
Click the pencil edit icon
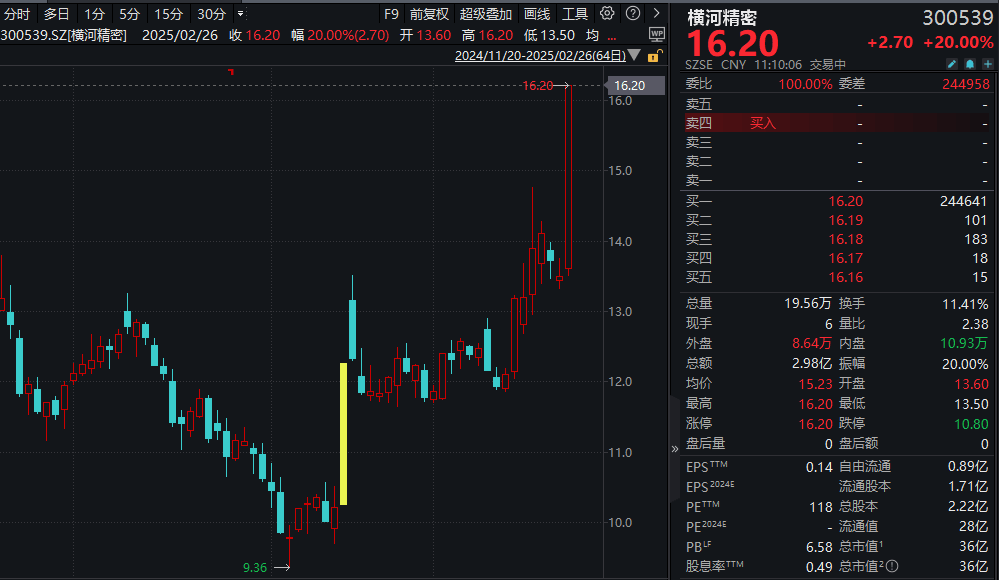pos(952,64)
